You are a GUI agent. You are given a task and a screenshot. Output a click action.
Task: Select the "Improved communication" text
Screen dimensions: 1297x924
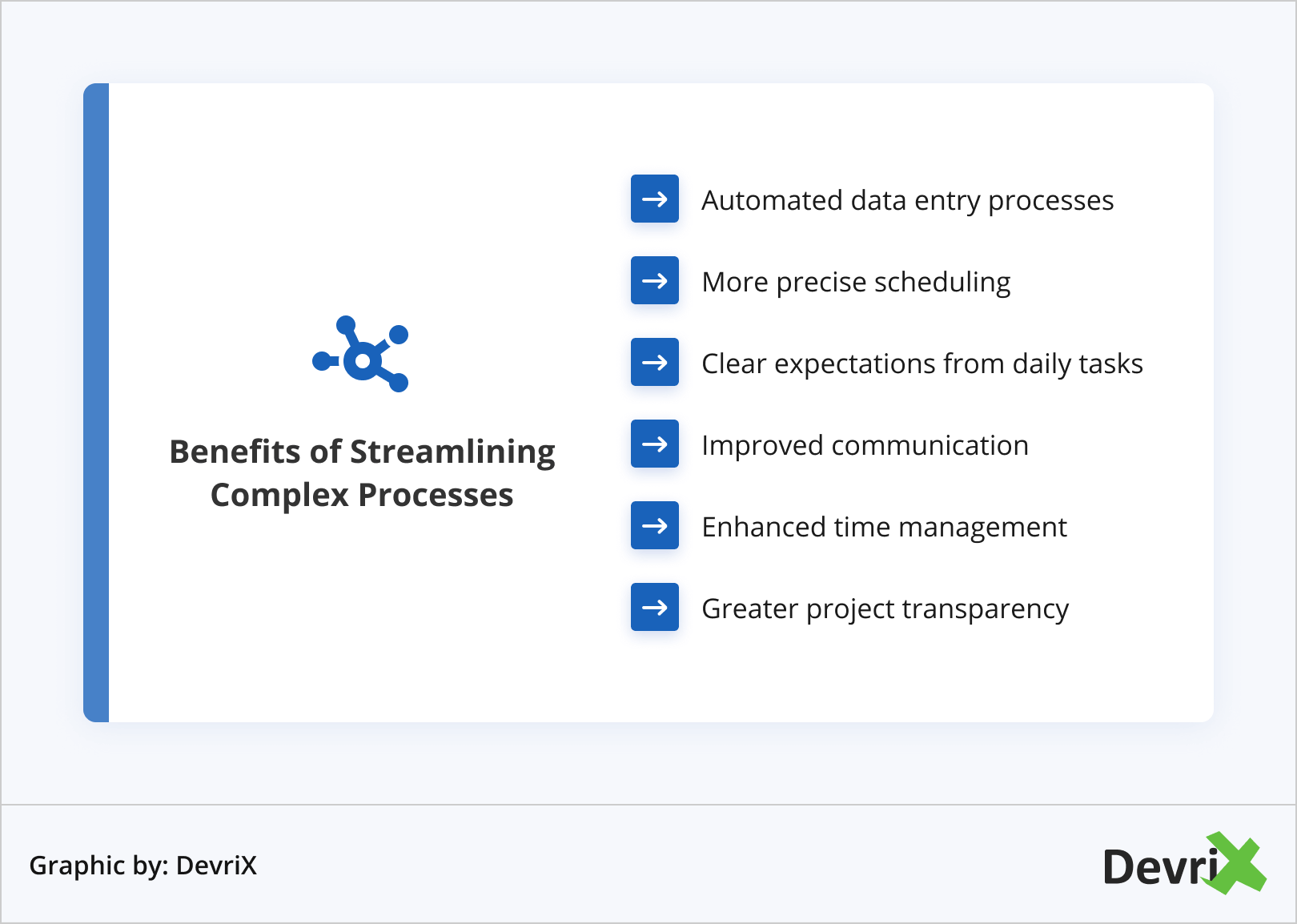coord(865,445)
